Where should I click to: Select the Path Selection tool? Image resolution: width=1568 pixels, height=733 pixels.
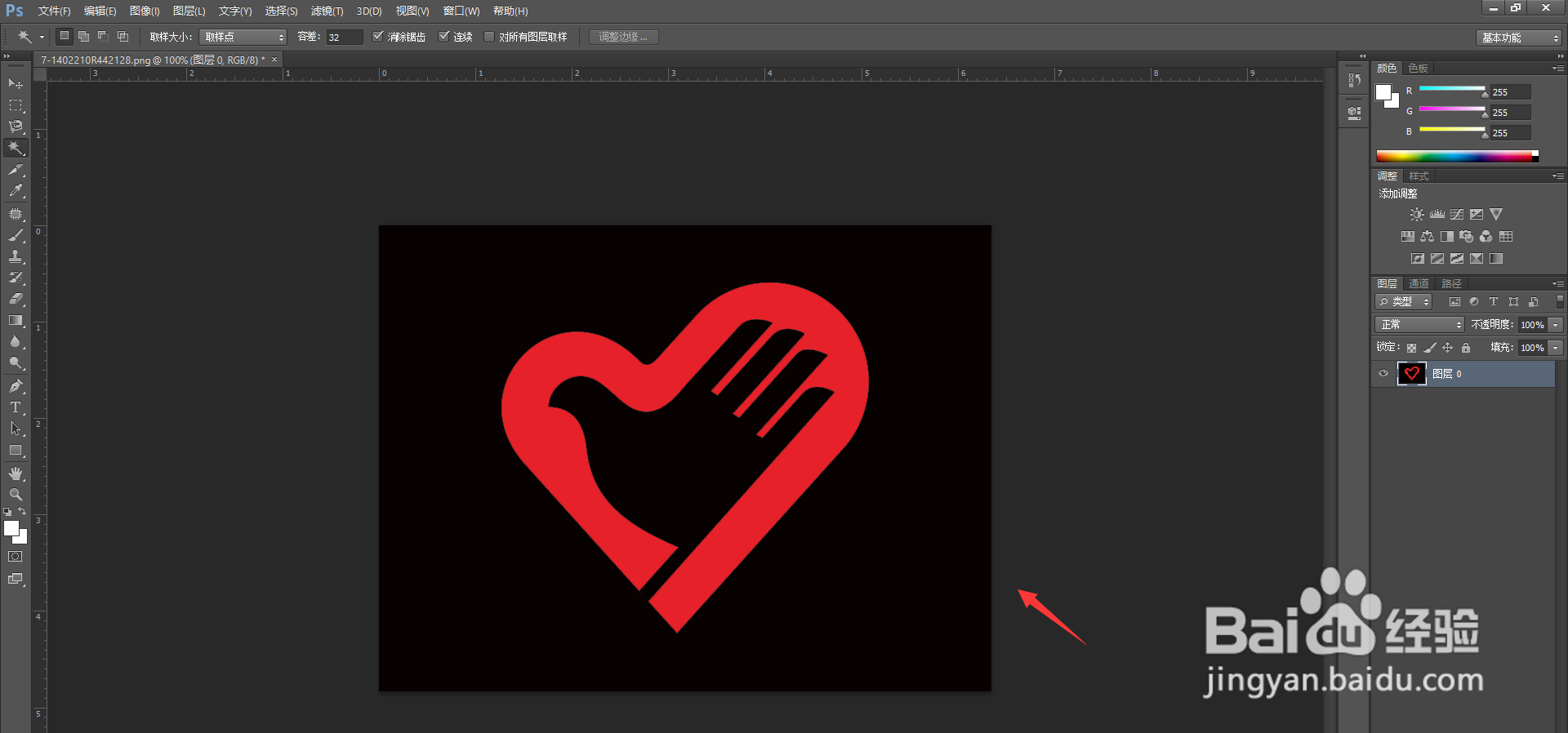pos(16,429)
